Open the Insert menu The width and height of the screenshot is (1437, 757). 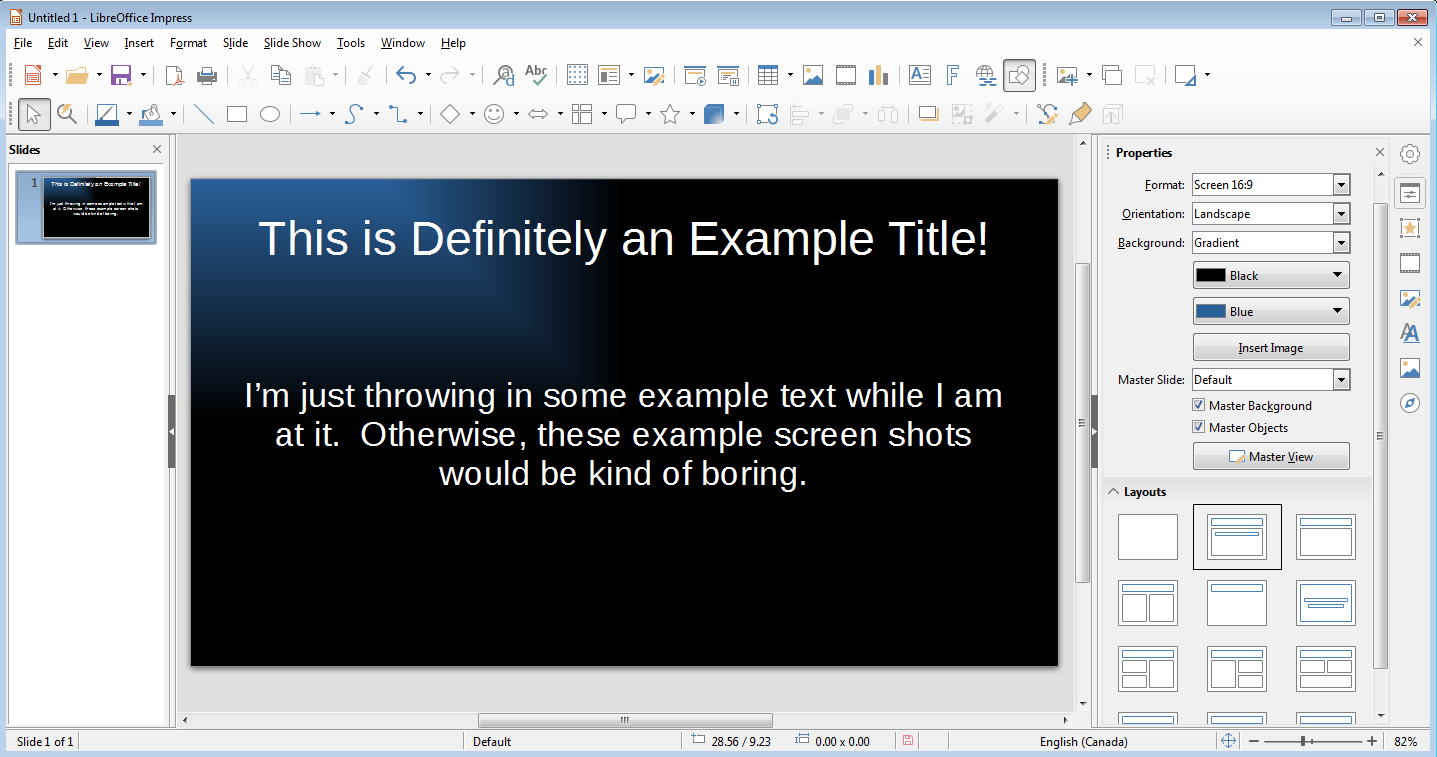click(139, 43)
